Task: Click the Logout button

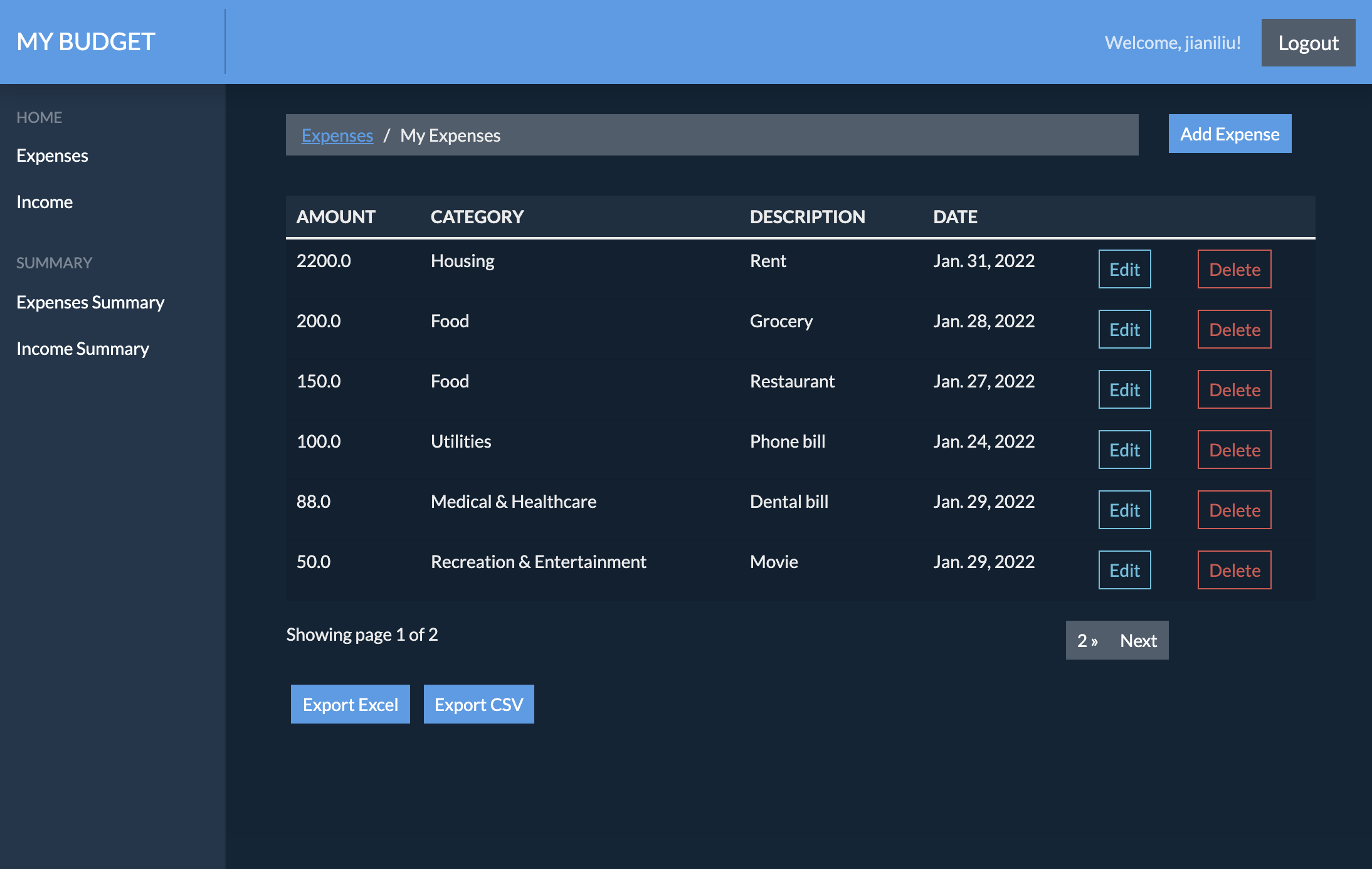Action: coord(1307,43)
